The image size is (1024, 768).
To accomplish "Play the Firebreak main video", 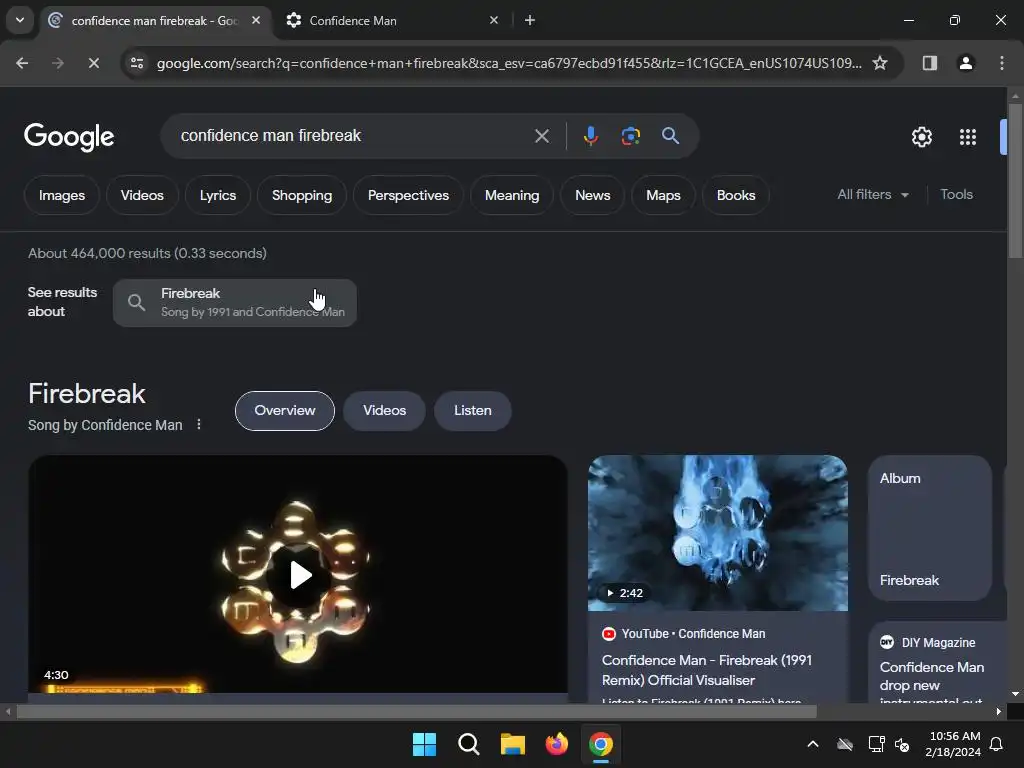I will click(x=298, y=575).
